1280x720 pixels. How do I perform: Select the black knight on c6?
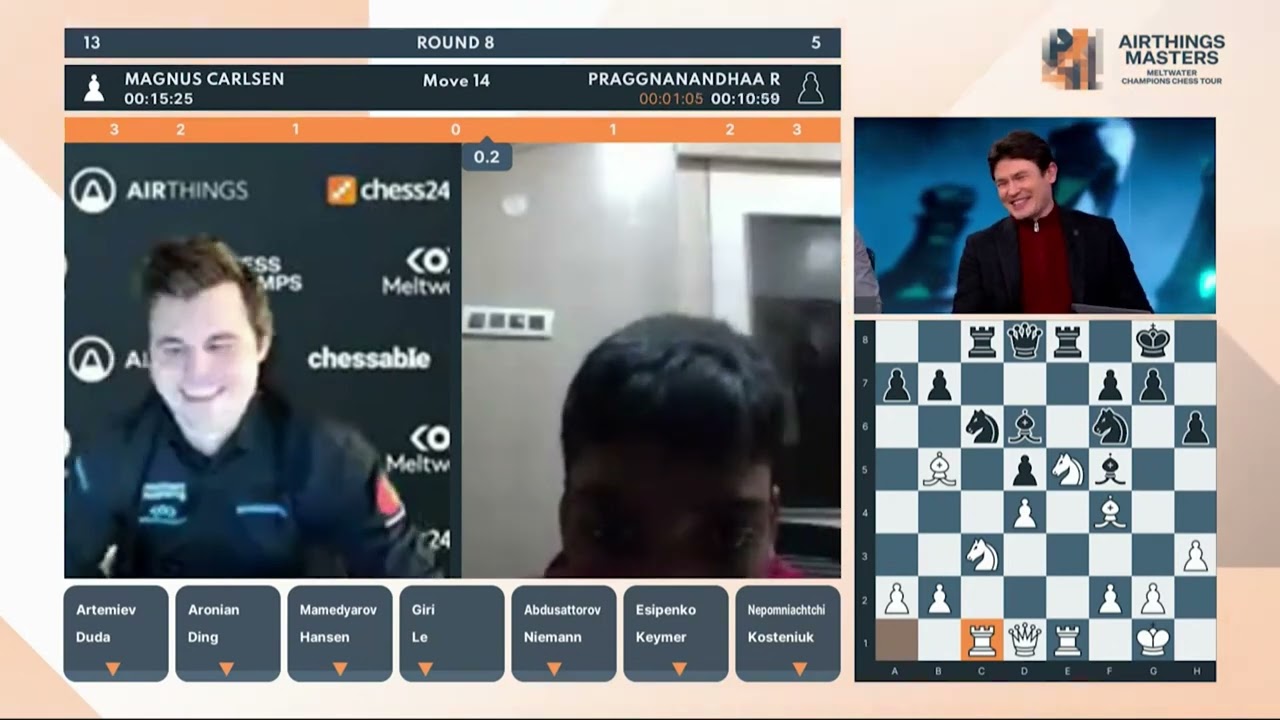coord(981,427)
